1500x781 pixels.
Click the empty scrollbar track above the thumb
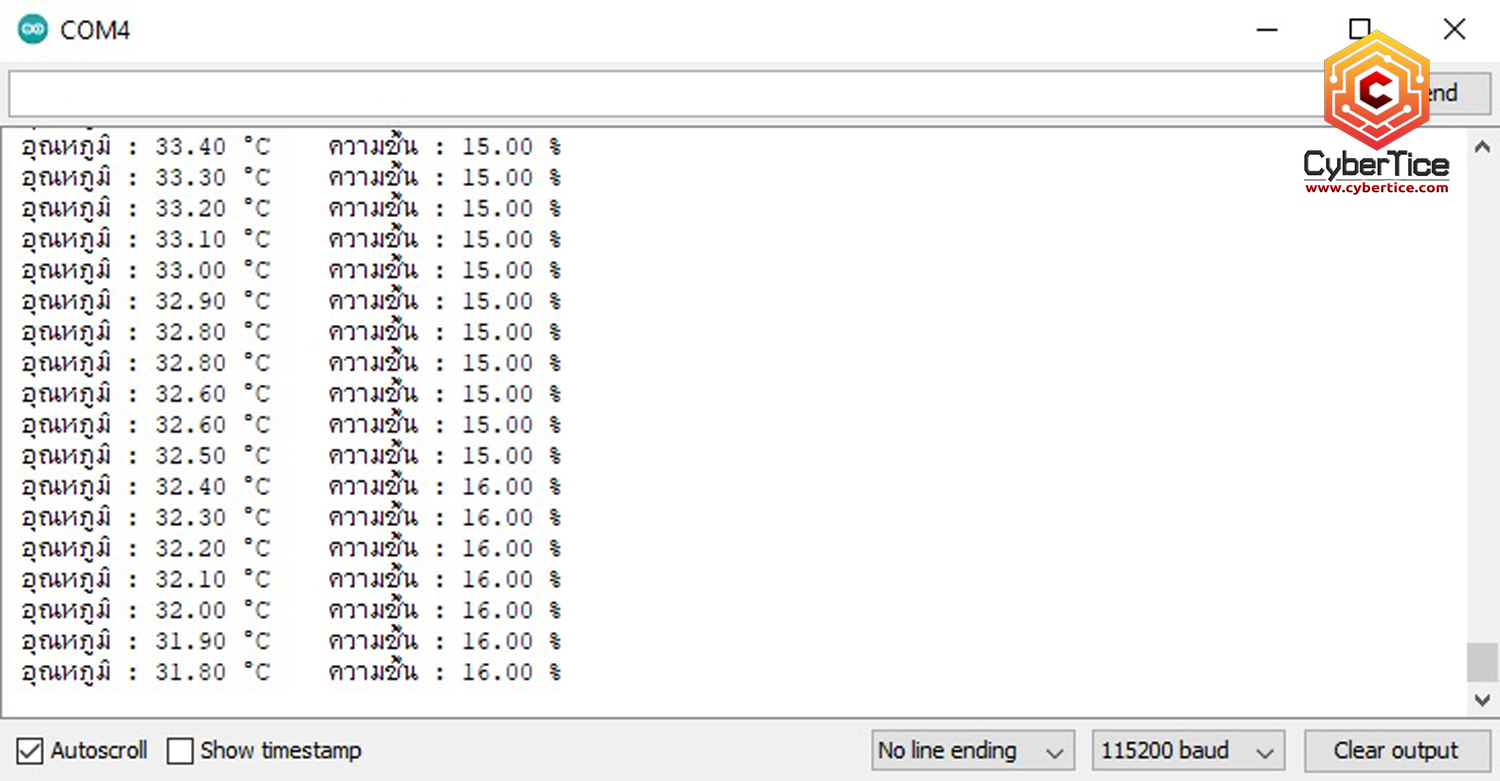tap(1482, 400)
